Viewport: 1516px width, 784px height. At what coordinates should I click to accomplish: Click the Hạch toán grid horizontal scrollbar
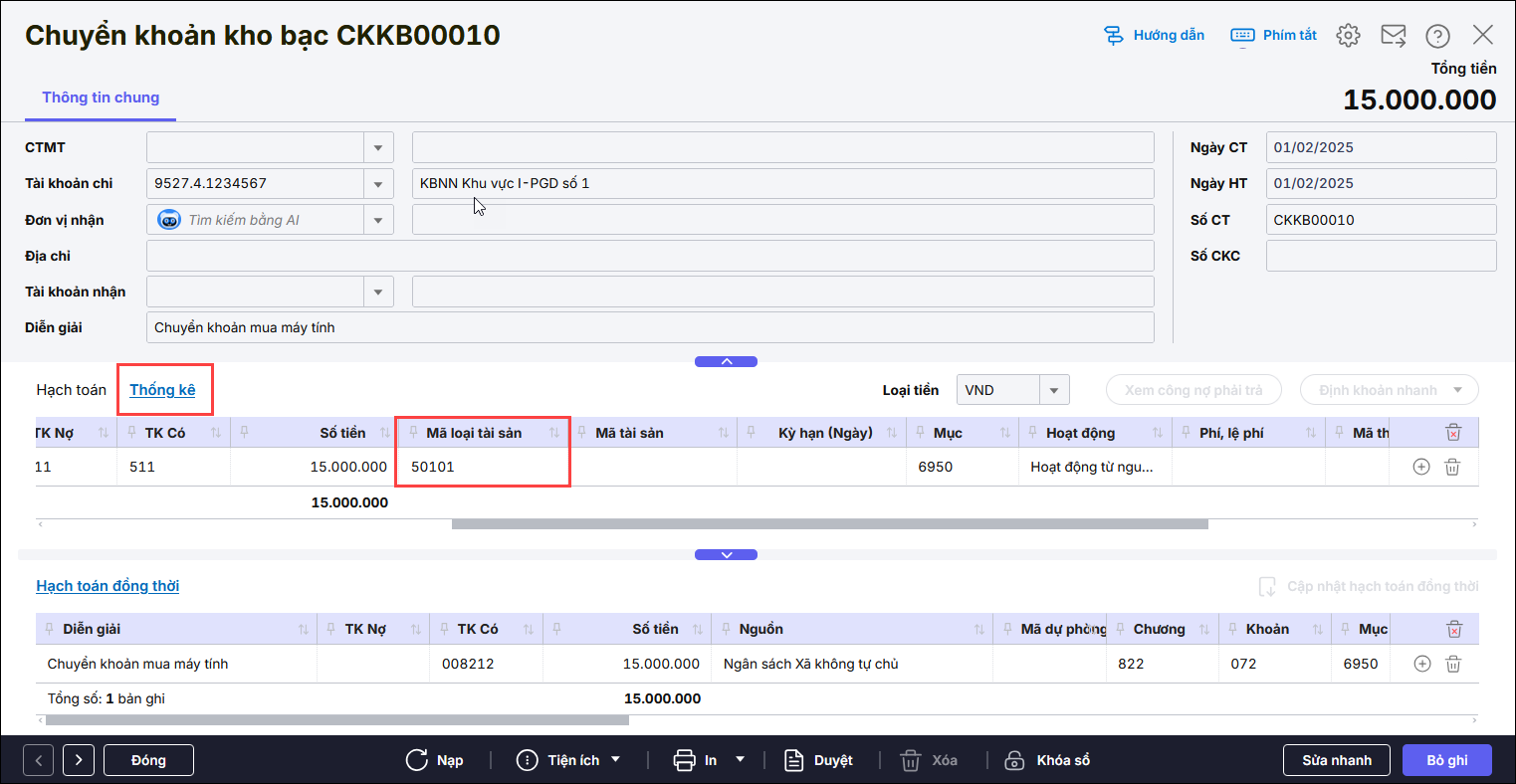828,523
